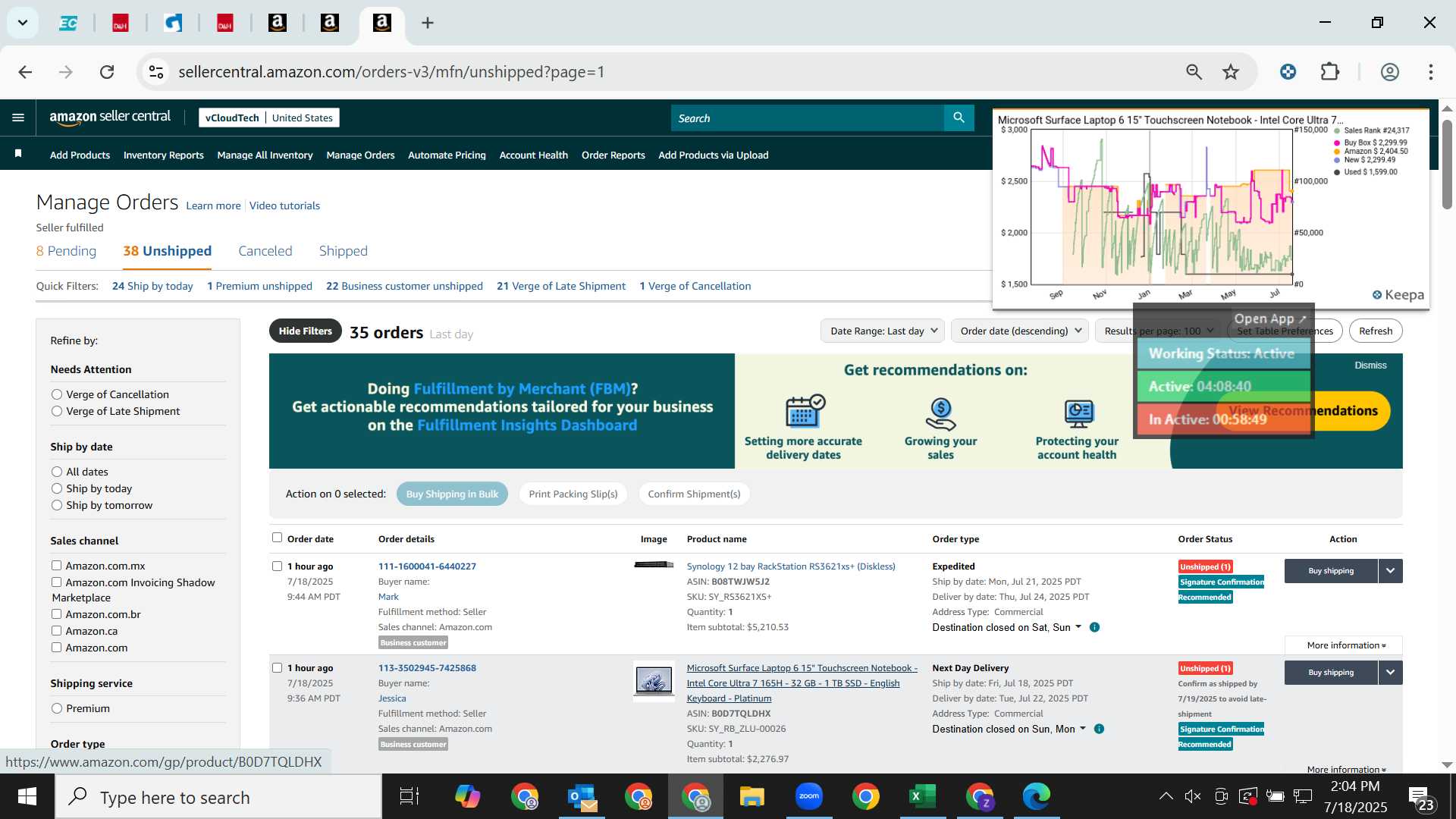1456x819 pixels.
Task: Open Chrome three-dot menu
Action: point(1431,72)
